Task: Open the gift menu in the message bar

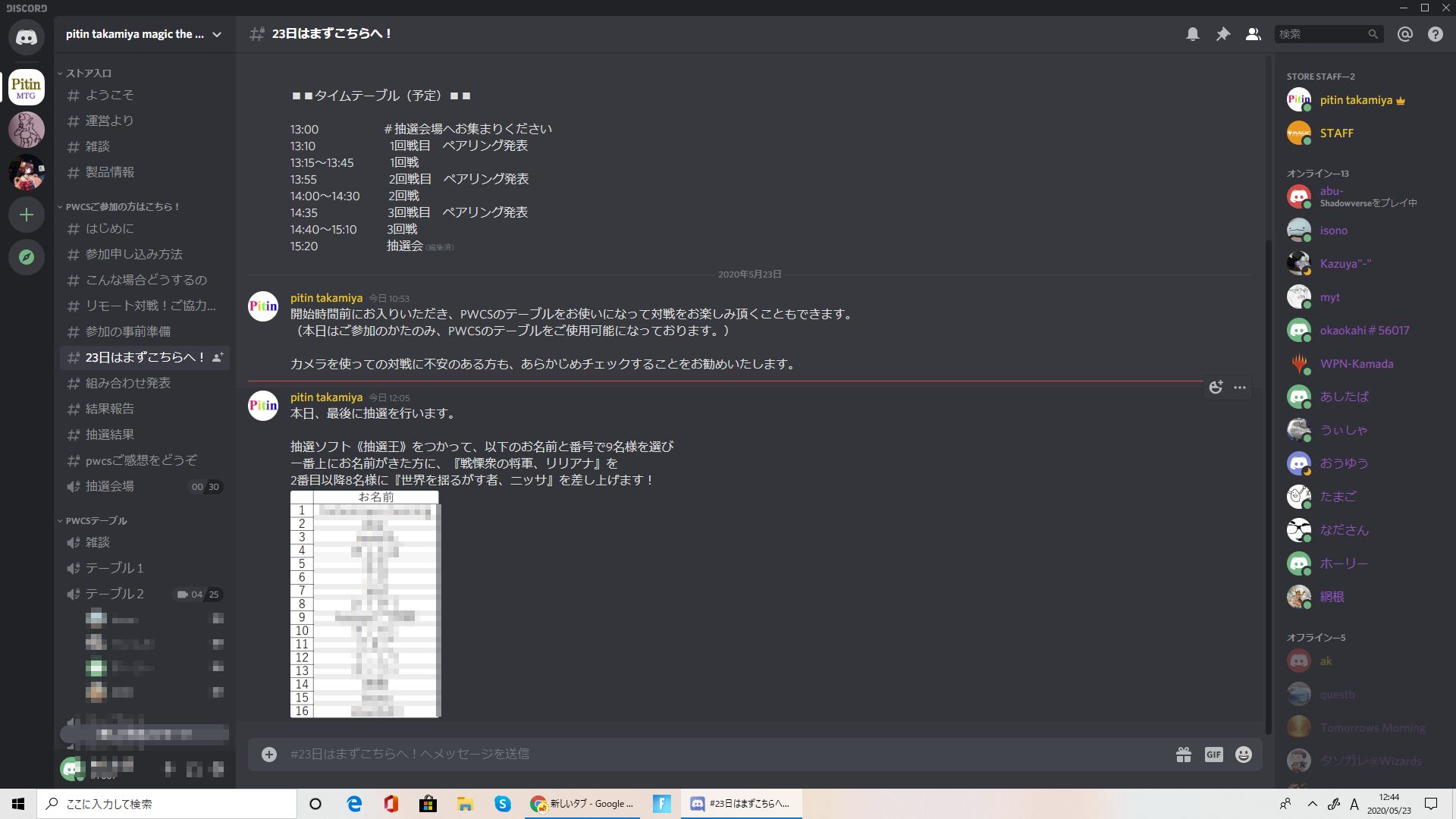Action: click(x=1184, y=754)
